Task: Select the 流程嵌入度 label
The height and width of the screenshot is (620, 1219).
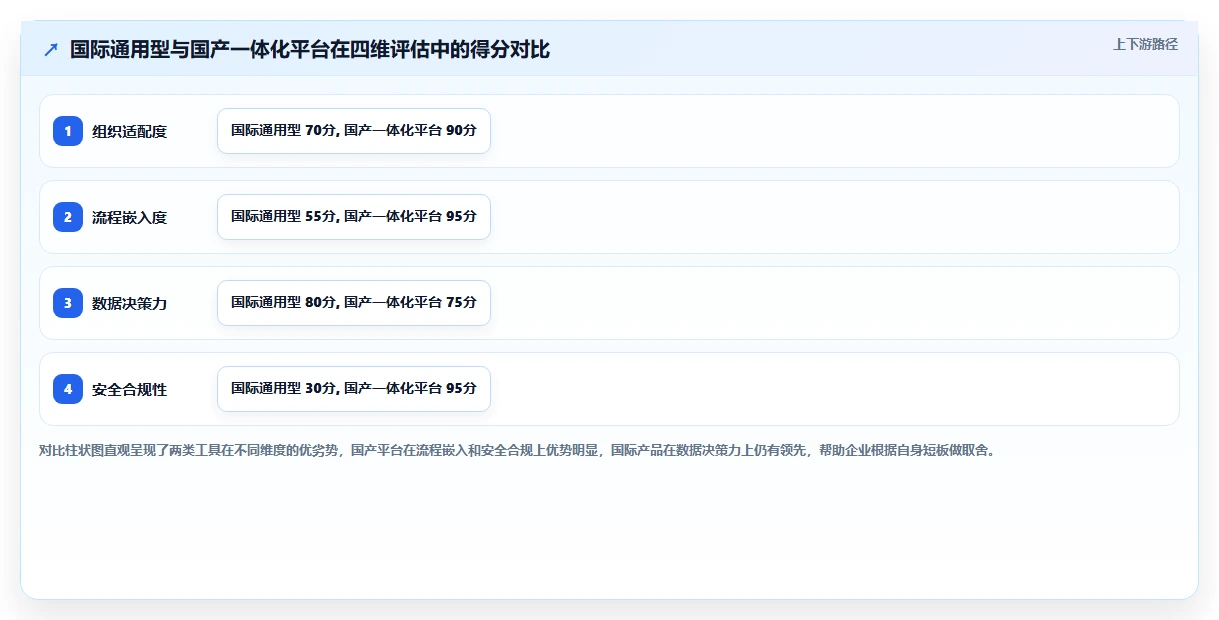Action: click(129, 217)
